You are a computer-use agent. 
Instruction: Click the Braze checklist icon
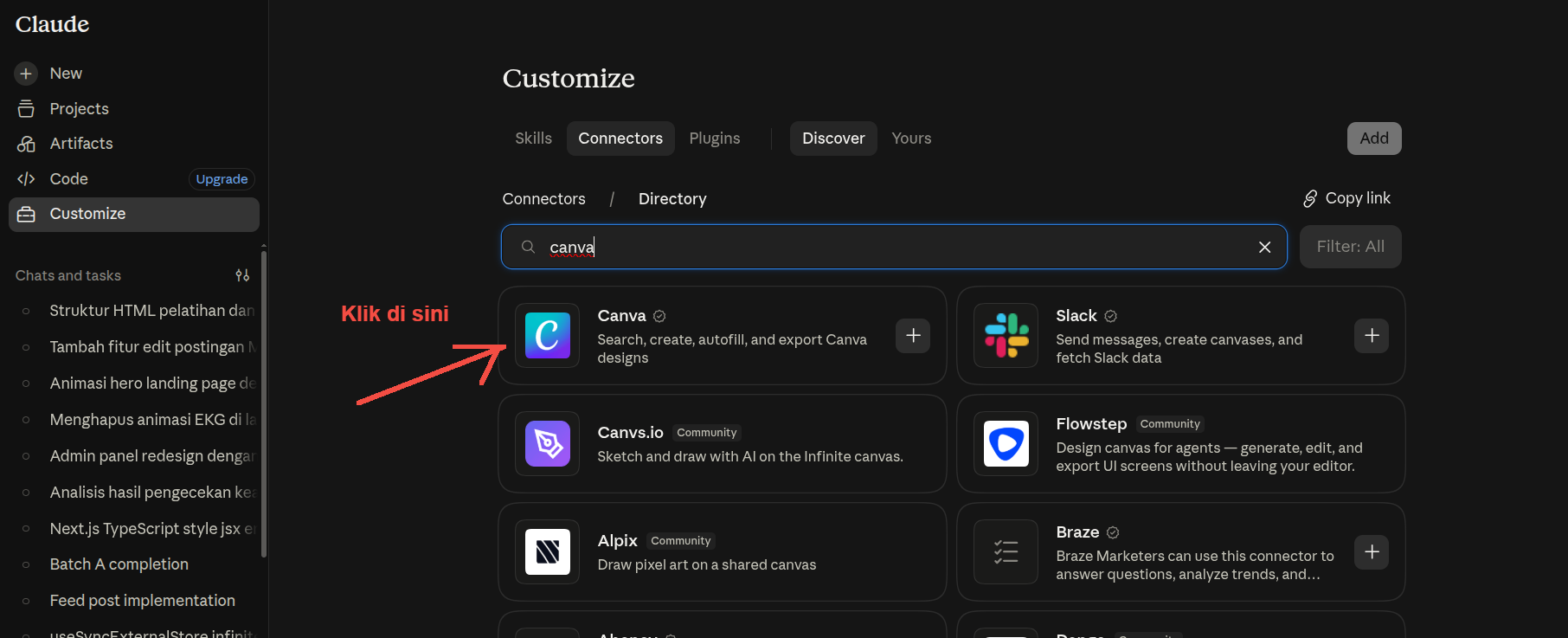pyautogui.click(x=1006, y=552)
